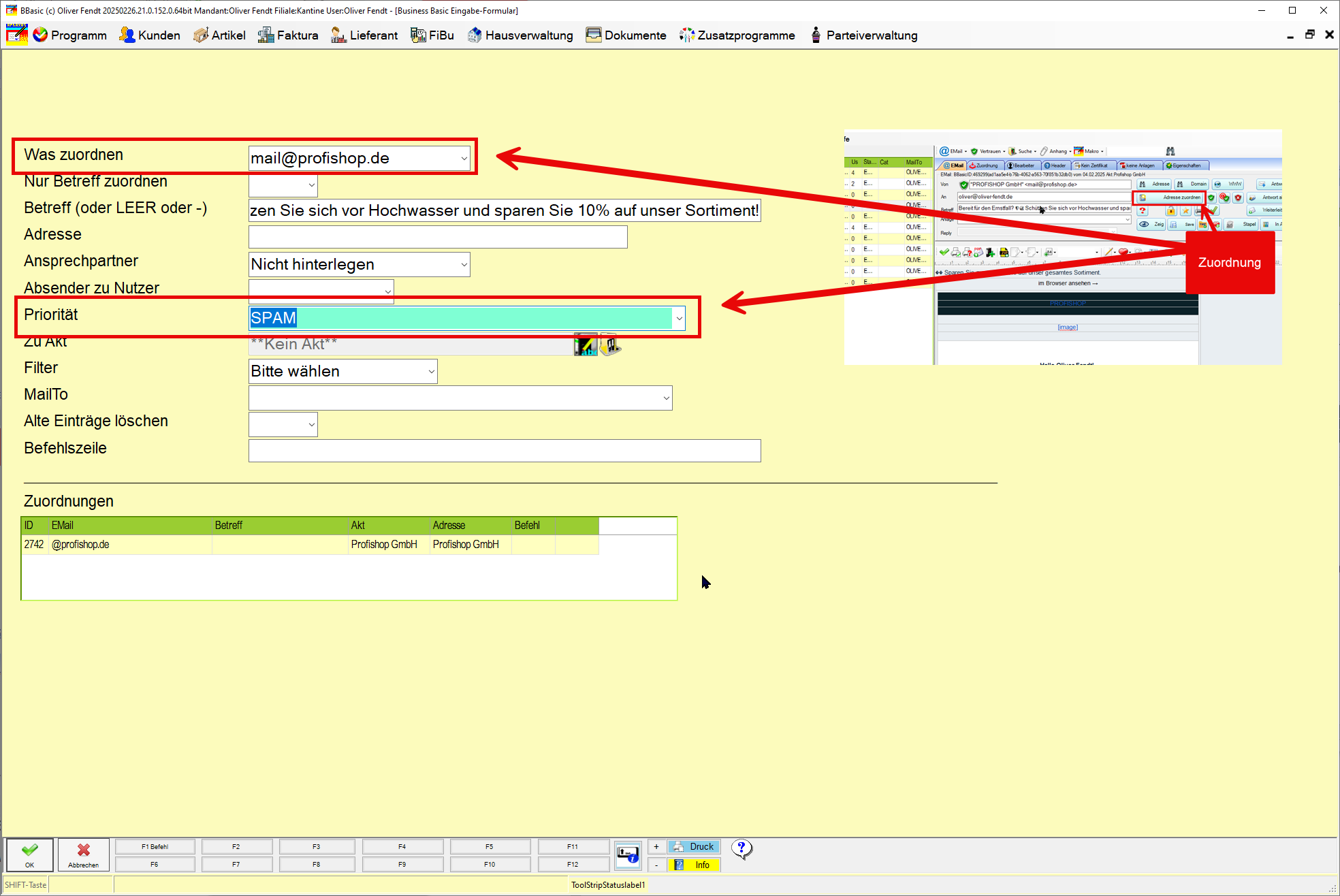Expand the Nur Betreff zuordnen dropdown
The width and height of the screenshot is (1340, 896).
click(311, 185)
